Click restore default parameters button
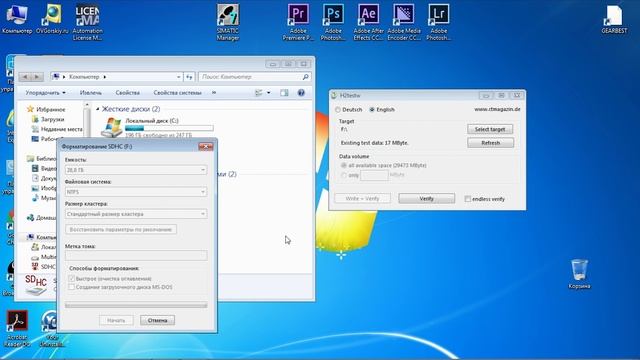Image resolution: width=640 pixels, height=360 pixels. [x=121, y=229]
